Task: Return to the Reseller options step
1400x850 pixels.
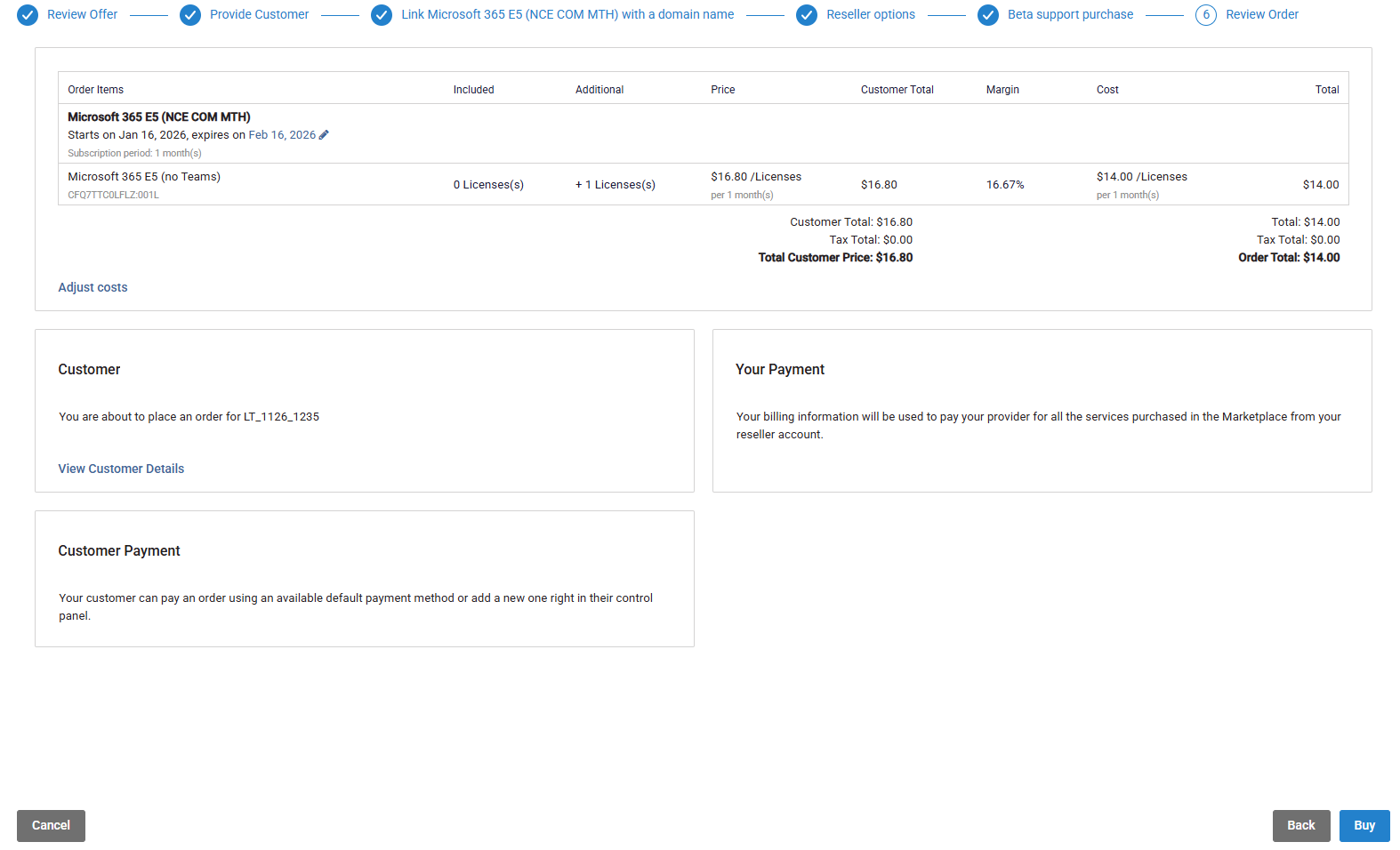Action: tap(870, 15)
